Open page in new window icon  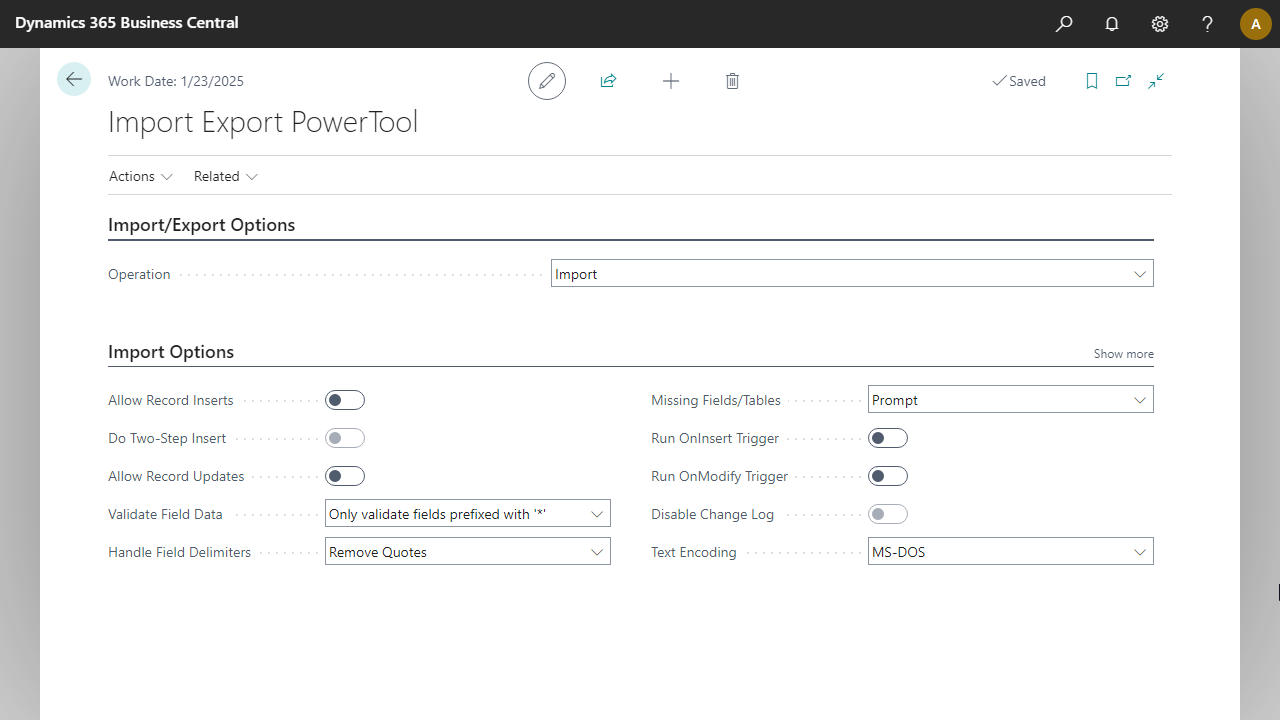[1123, 81]
